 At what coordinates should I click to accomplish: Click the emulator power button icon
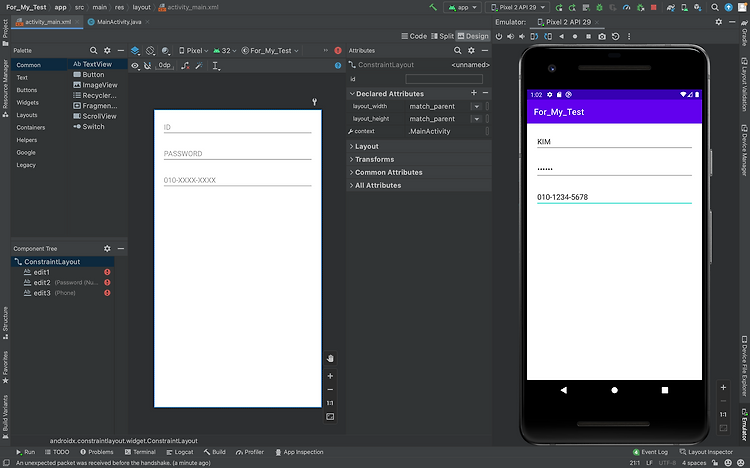[499, 36]
